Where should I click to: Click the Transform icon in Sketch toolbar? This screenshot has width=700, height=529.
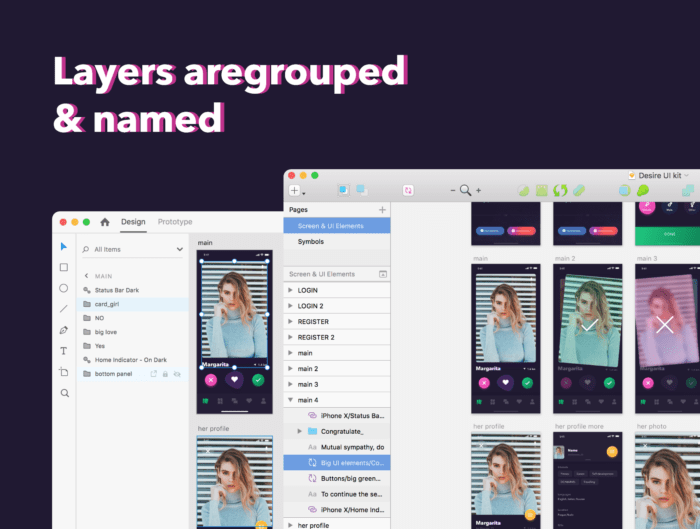coord(542,191)
